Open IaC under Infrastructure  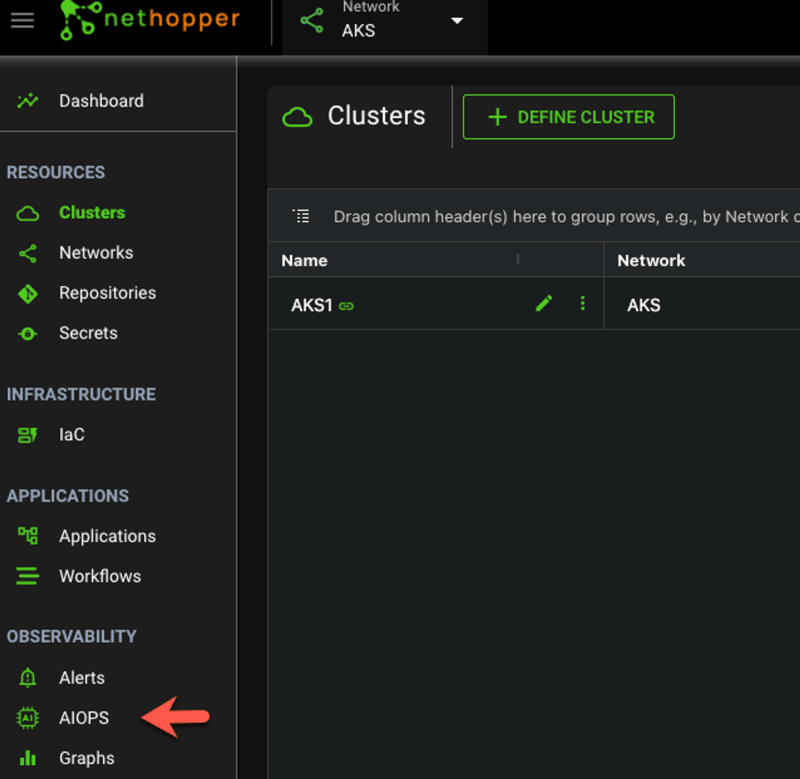click(x=72, y=435)
